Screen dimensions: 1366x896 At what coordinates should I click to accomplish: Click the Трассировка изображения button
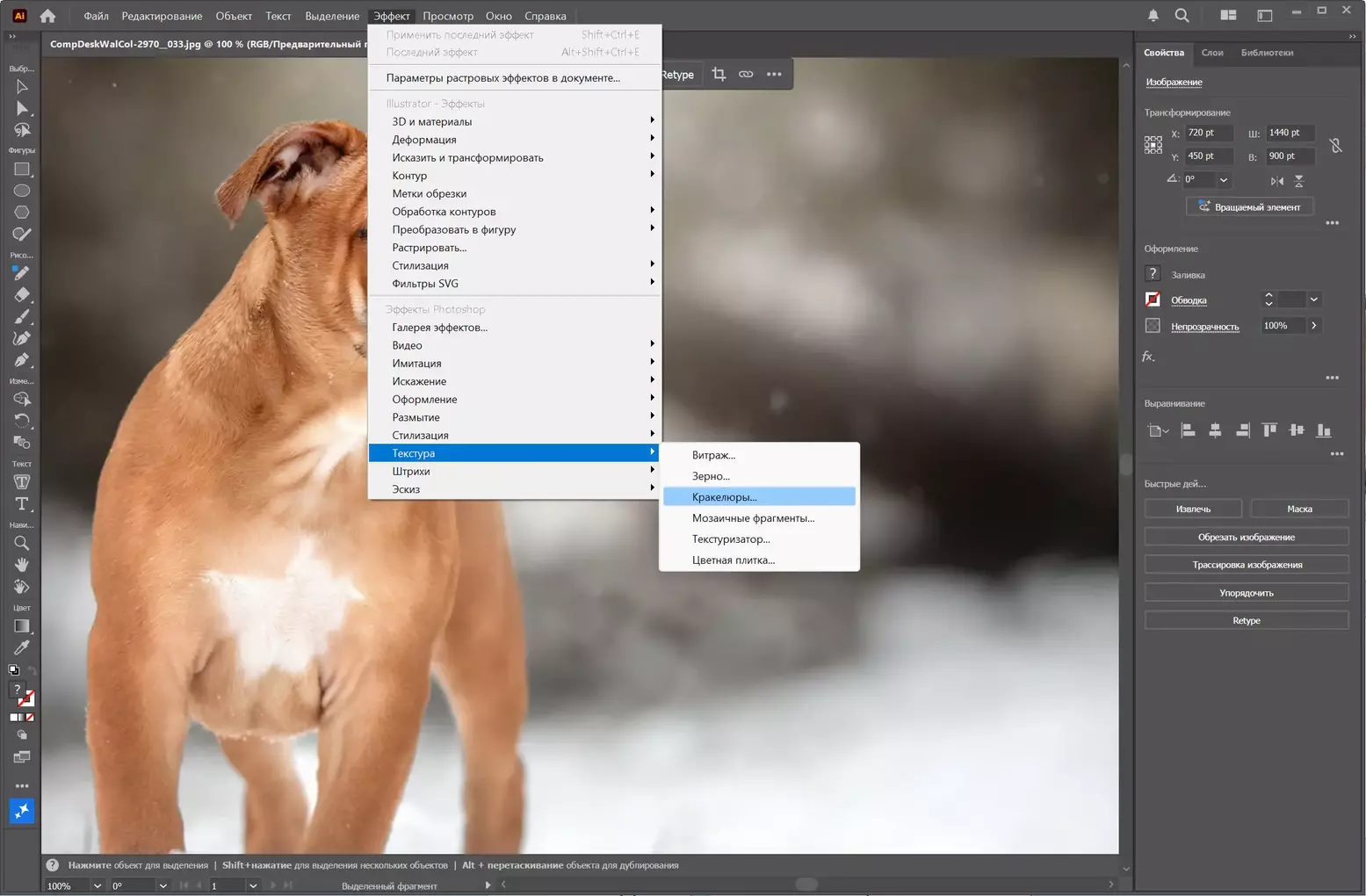coord(1246,565)
